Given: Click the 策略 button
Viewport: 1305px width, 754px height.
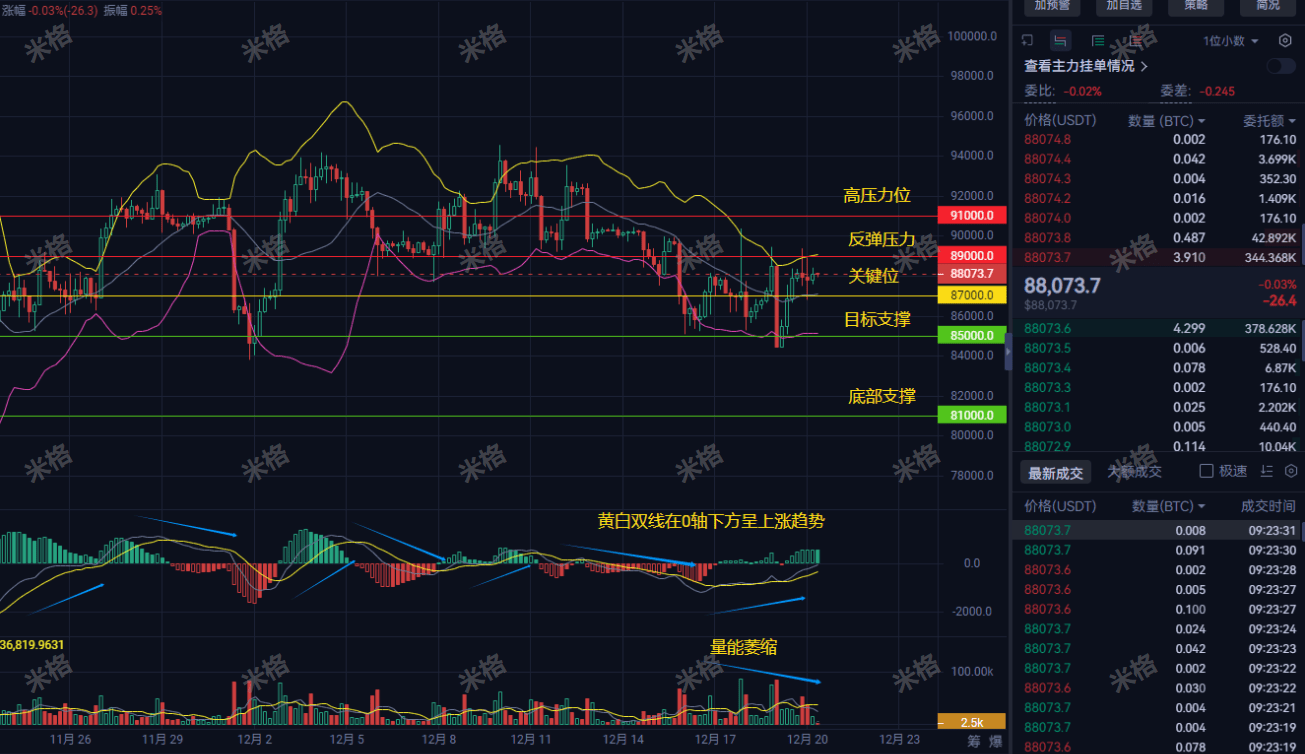Looking at the screenshot, I should 1196,5.
